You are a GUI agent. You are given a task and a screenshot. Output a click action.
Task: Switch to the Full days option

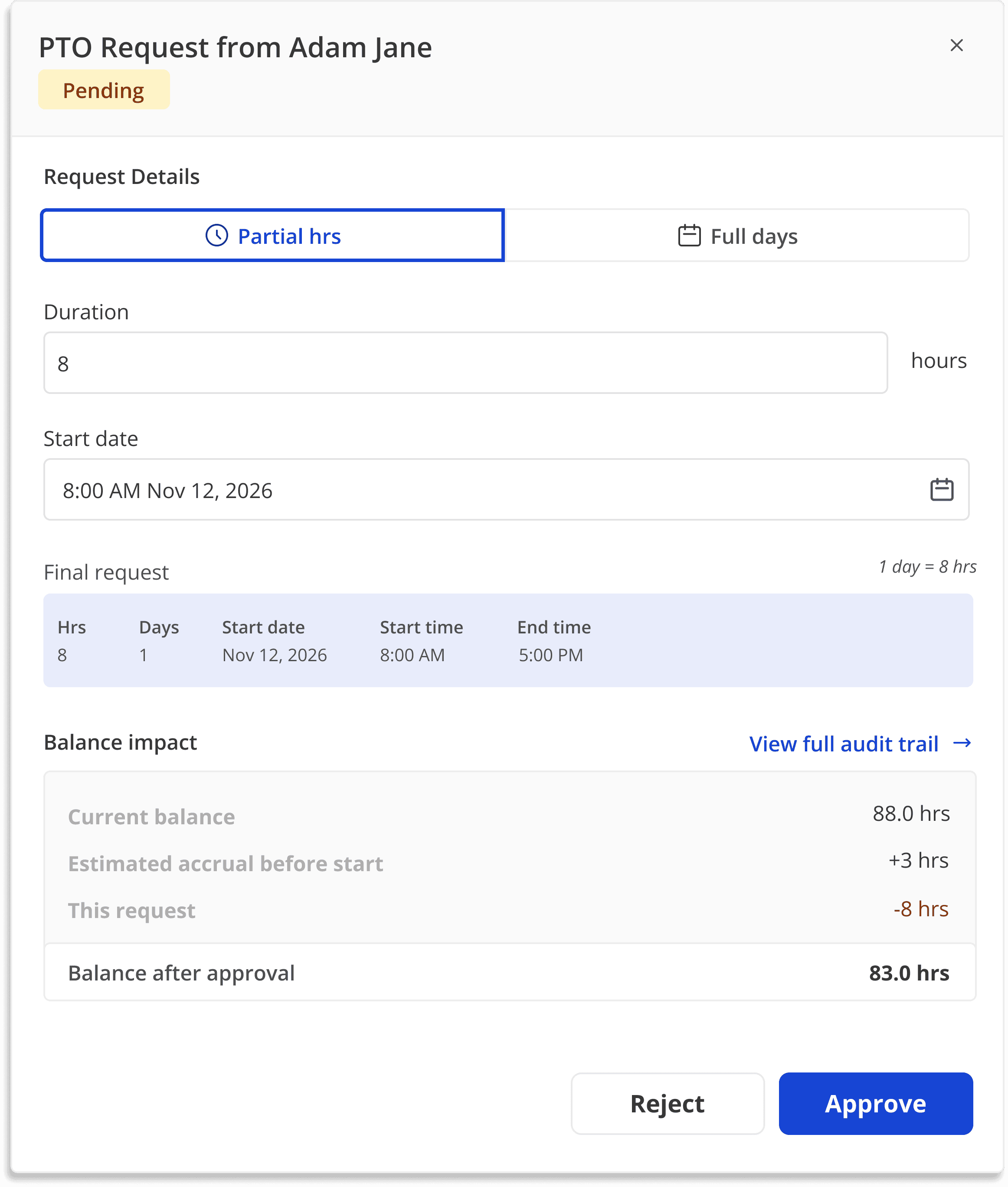[x=736, y=236]
